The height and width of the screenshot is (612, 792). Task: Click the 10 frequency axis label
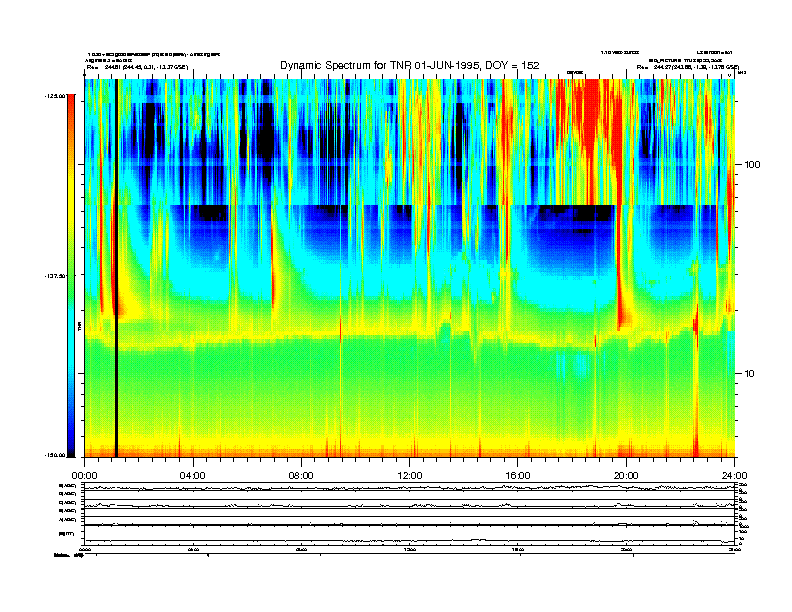[x=750, y=374]
